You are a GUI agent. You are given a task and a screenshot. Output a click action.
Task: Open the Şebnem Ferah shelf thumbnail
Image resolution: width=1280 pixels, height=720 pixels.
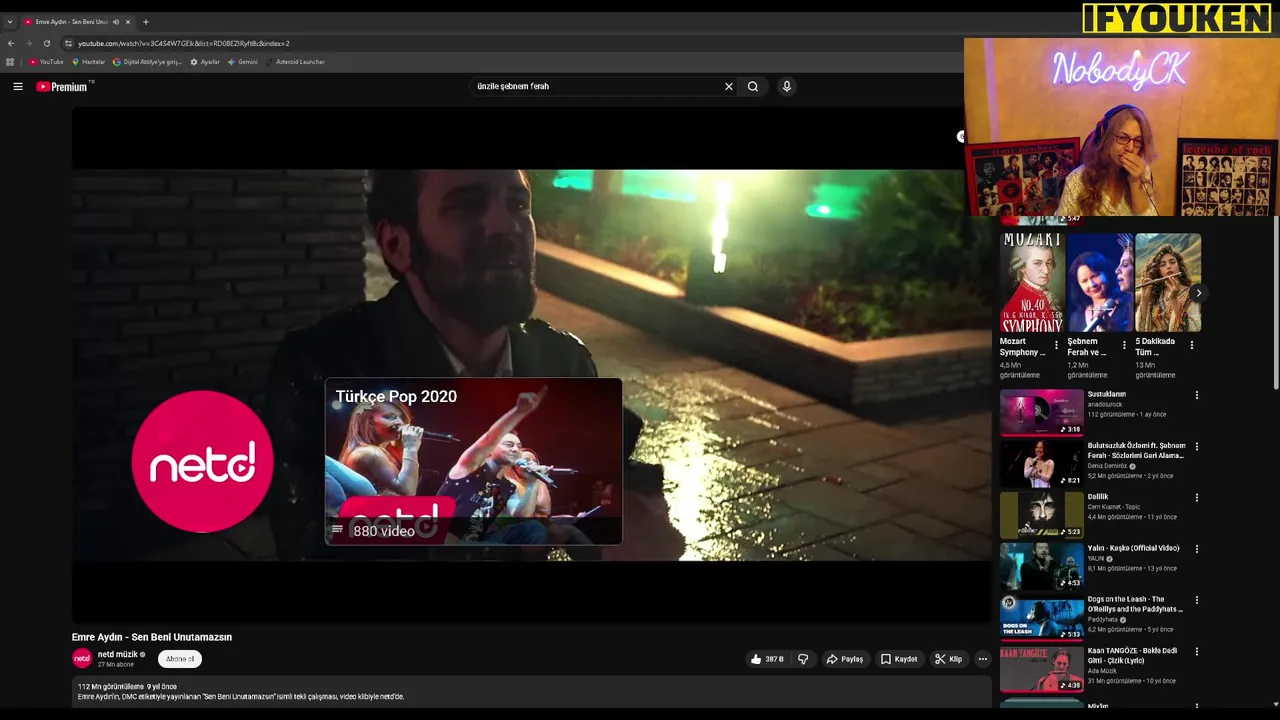click(1100, 282)
